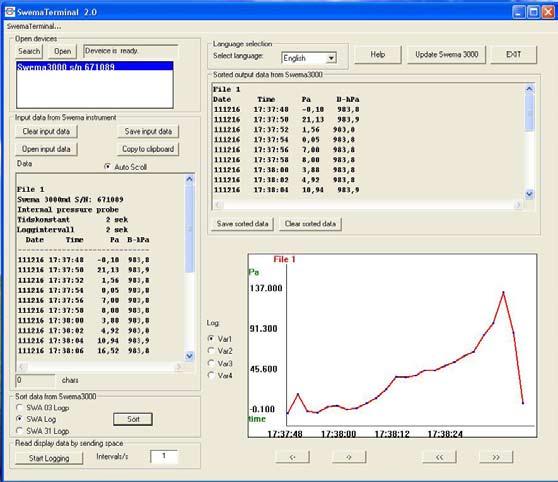The width and height of the screenshot is (558, 482).
Task: Click the Sort button
Action: pos(133,419)
